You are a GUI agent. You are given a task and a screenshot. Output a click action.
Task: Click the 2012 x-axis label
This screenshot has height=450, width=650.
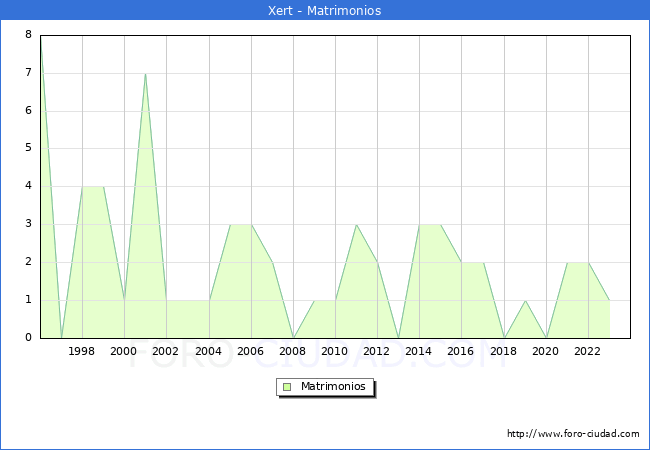[376, 351]
